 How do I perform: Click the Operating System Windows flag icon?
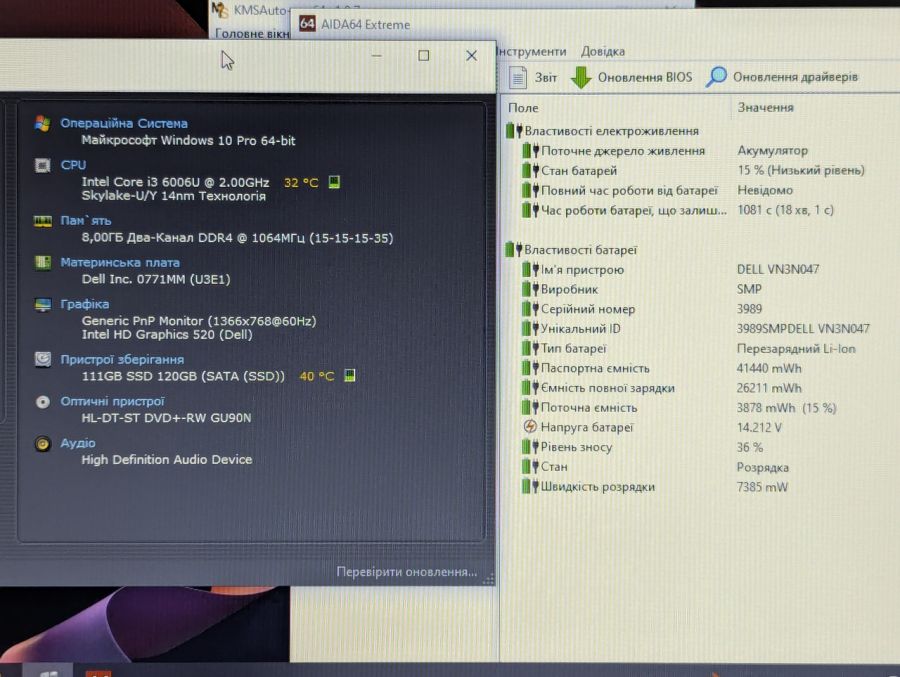[x=42, y=123]
